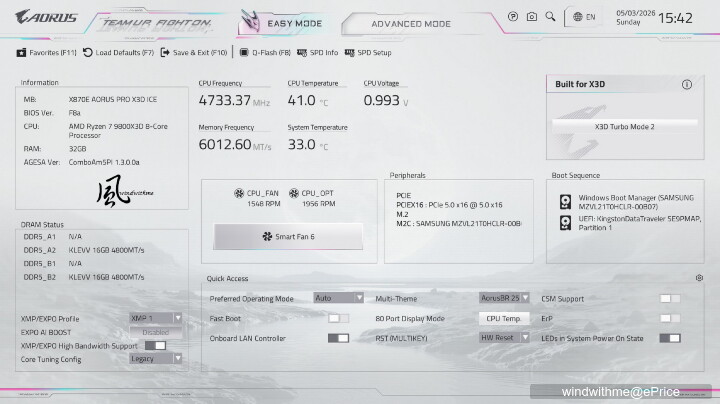720x404 pixels.
Task: Switch to Advanced Mode tab
Action: pos(411,24)
